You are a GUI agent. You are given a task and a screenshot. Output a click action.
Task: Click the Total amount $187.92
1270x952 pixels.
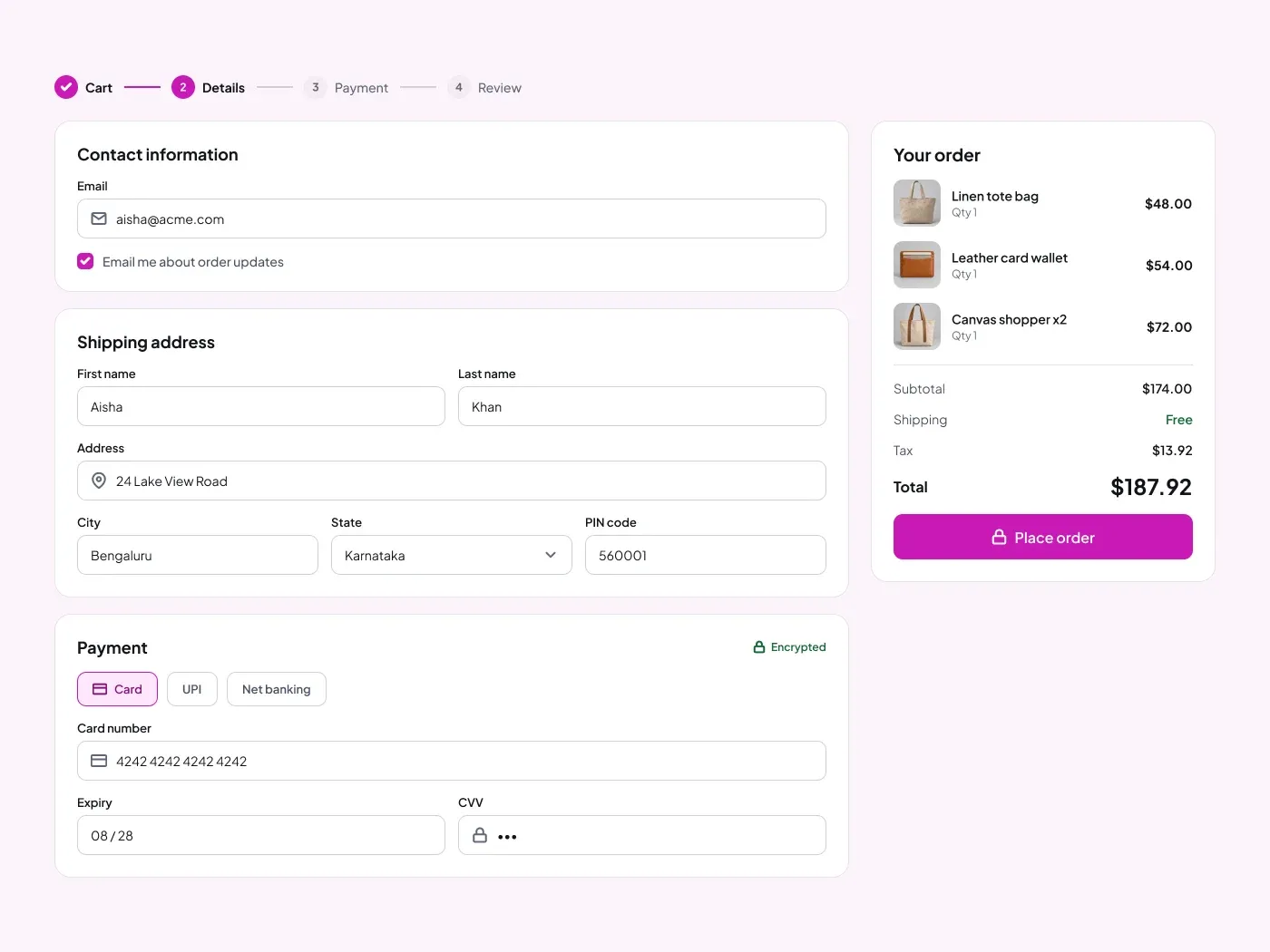click(x=1151, y=487)
